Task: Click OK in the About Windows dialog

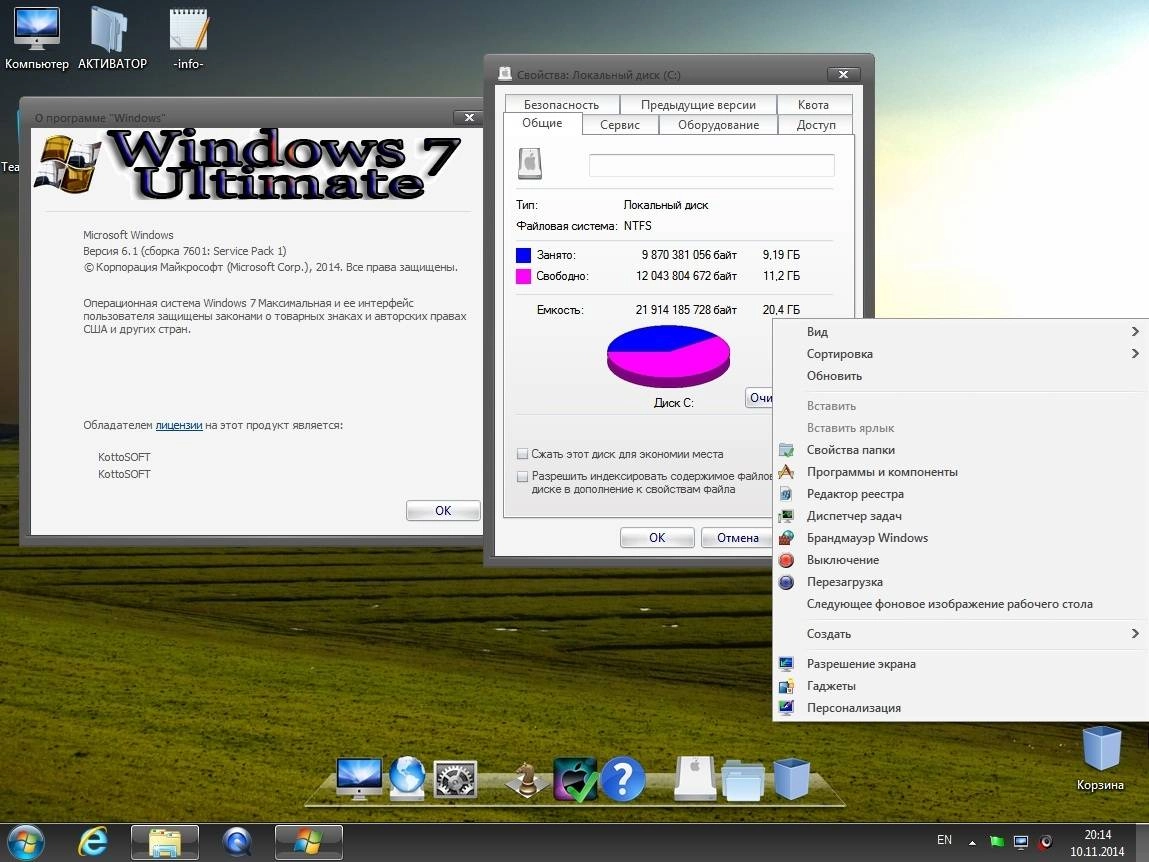Action: coord(443,510)
